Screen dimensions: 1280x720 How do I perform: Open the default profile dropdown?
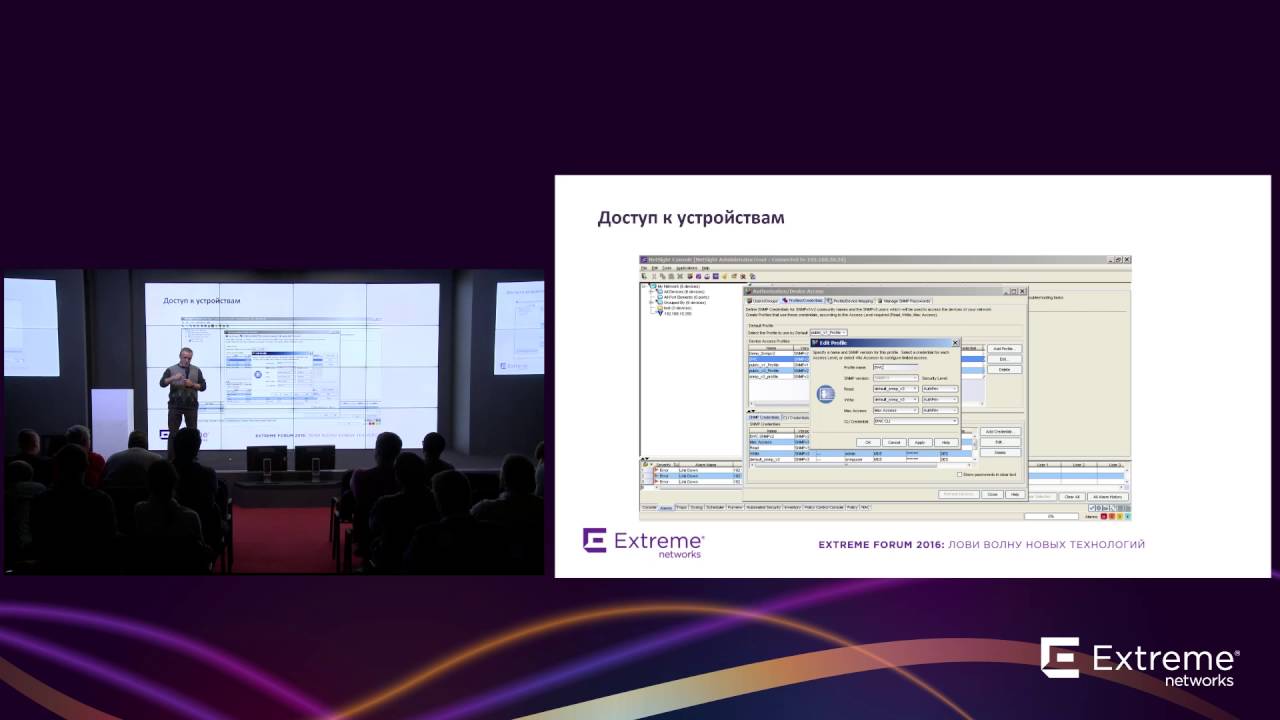(828, 332)
